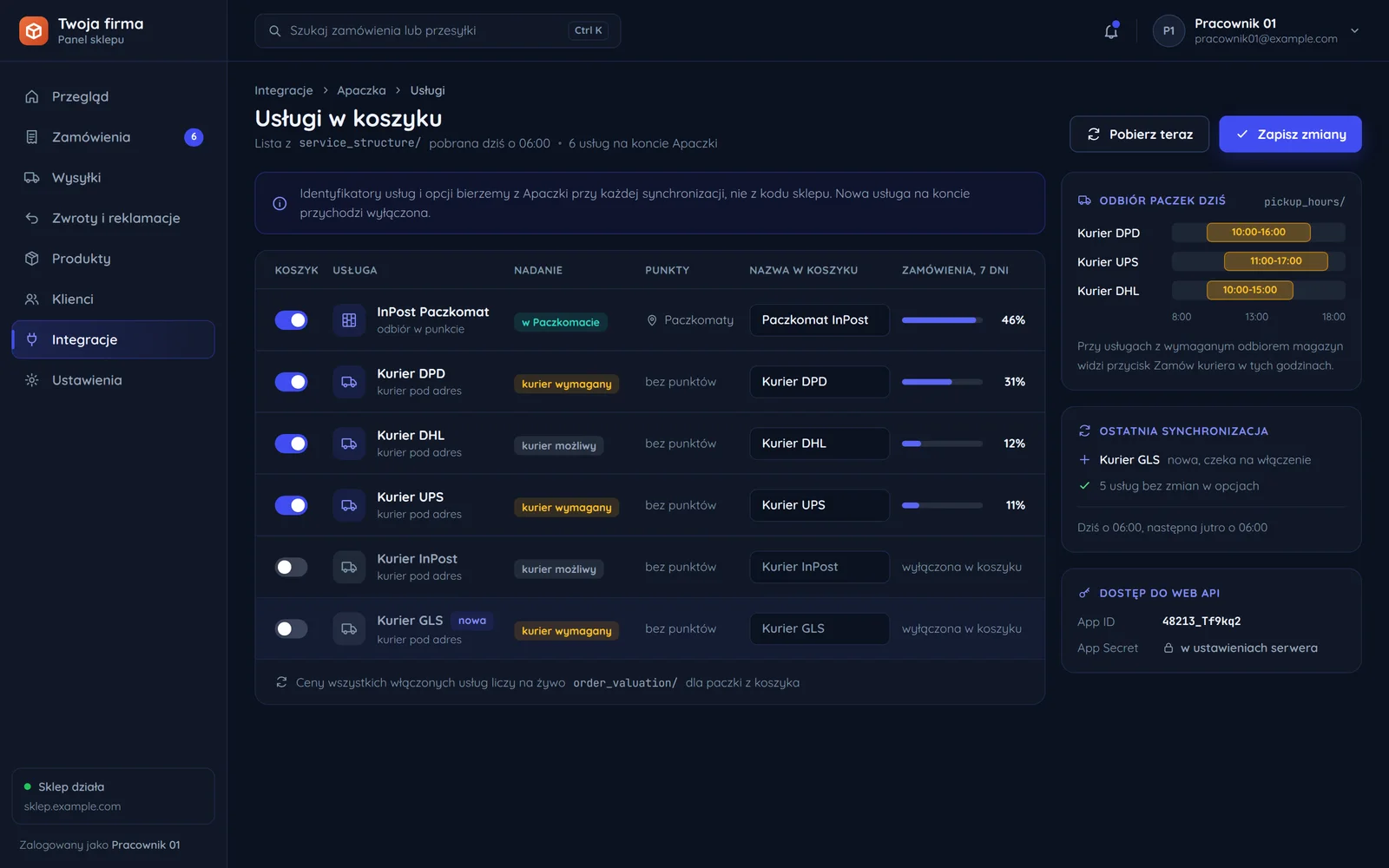Turn off Kurier UPS toggle
The width and height of the screenshot is (1389, 868).
[291, 505]
